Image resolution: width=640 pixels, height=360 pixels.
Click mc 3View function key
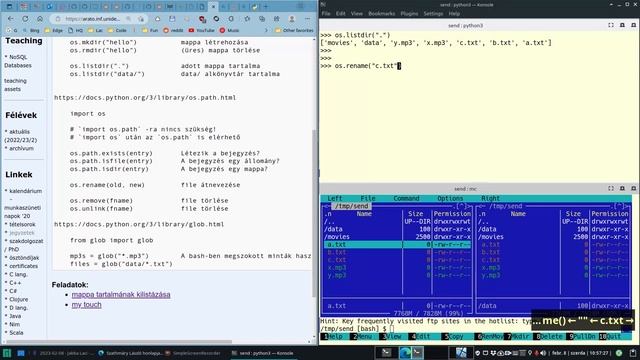pyautogui.click(x=392, y=337)
